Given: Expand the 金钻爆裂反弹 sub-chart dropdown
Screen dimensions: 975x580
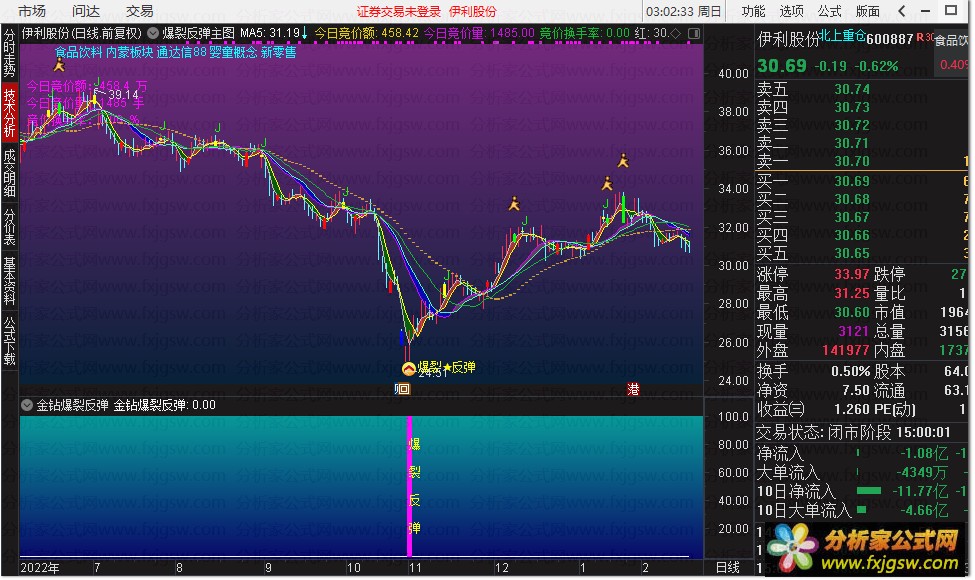Looking at the screenshot, I should click(x=27, y=405).
